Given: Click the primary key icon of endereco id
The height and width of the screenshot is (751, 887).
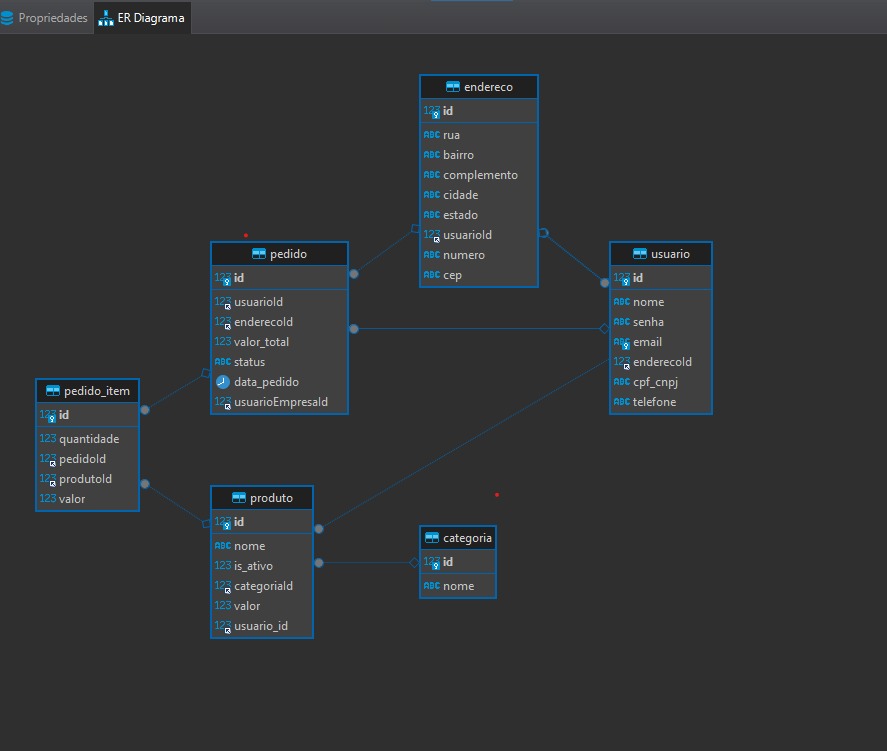Looking at the screenshot, I should point(432,111).
